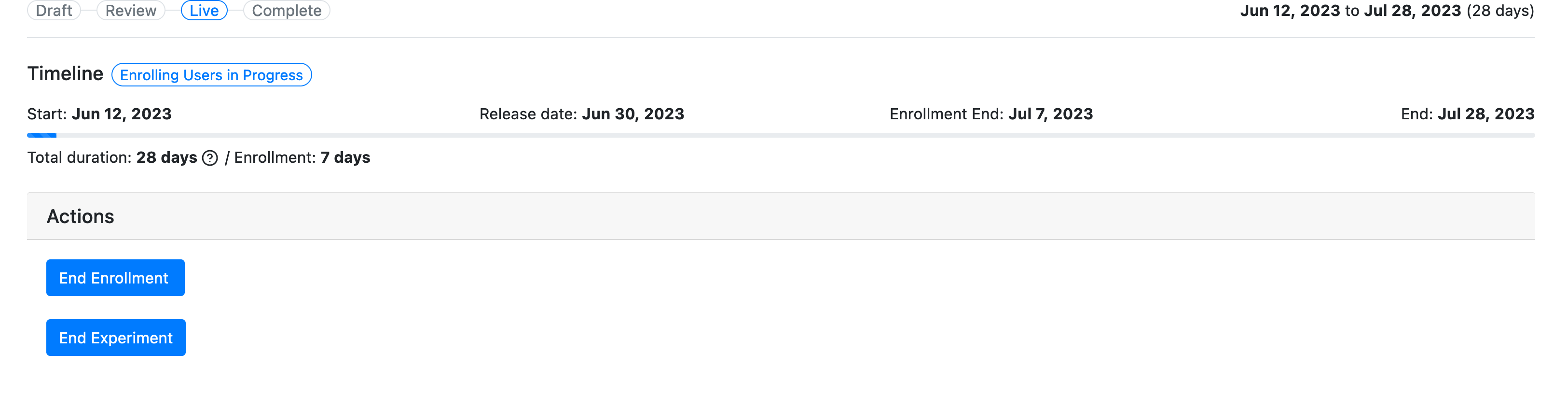The width and height of the screenshot is (1568, 397).
Task: Click the date range summary at top right
Action: [1387, 10]
